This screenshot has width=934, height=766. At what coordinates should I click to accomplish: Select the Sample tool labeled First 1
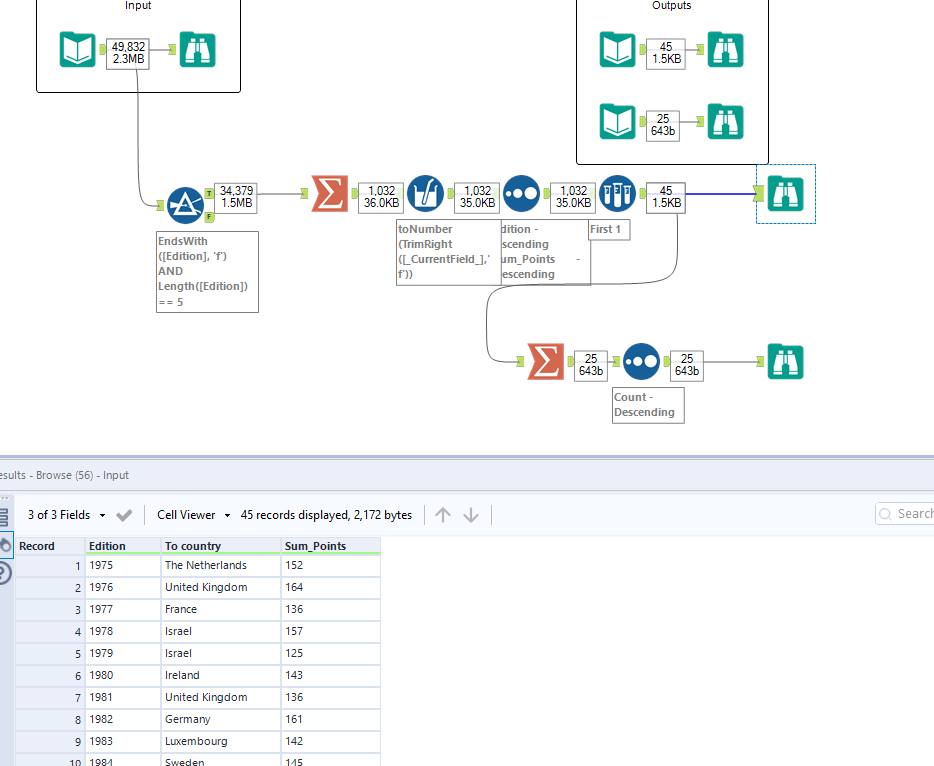tap(617, 194)
